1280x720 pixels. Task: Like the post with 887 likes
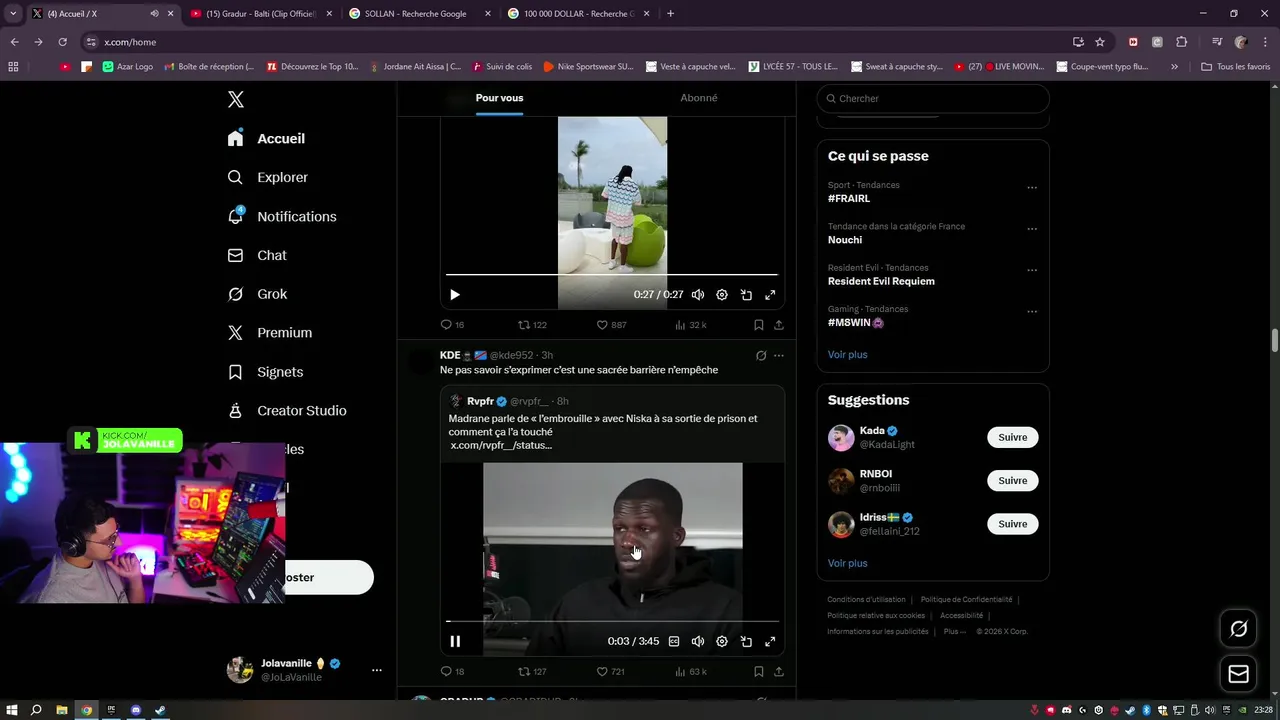(611, 325)
